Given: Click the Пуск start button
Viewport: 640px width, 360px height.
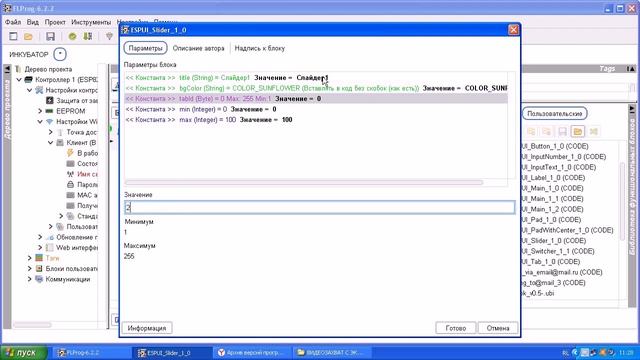Looking at the screenshot, I should [24, 353].
